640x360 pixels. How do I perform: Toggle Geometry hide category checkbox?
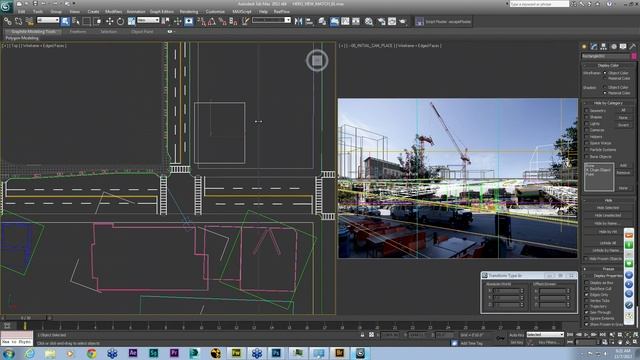[x=587, y=111]
